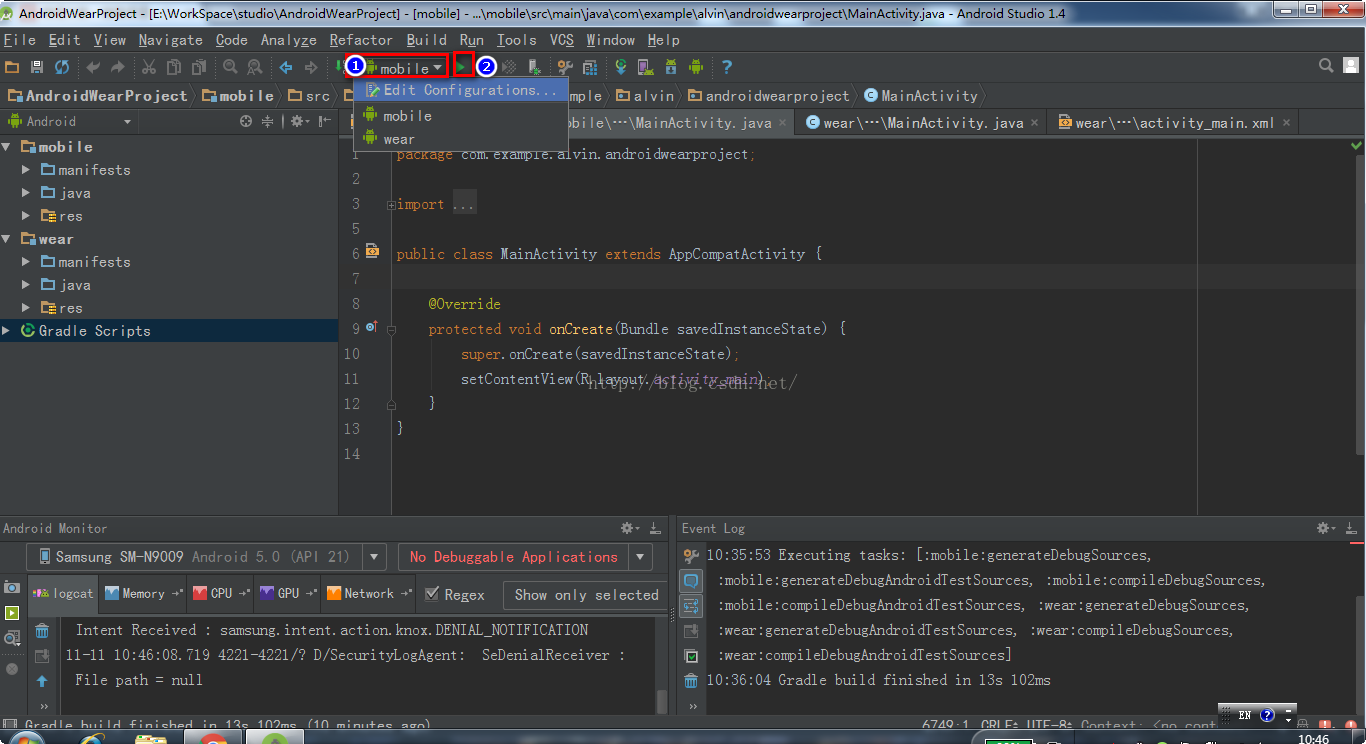The image size is (1366, 744).
Task: Click androidwearproject breadcrumb folder
Action: pos(767,96)
